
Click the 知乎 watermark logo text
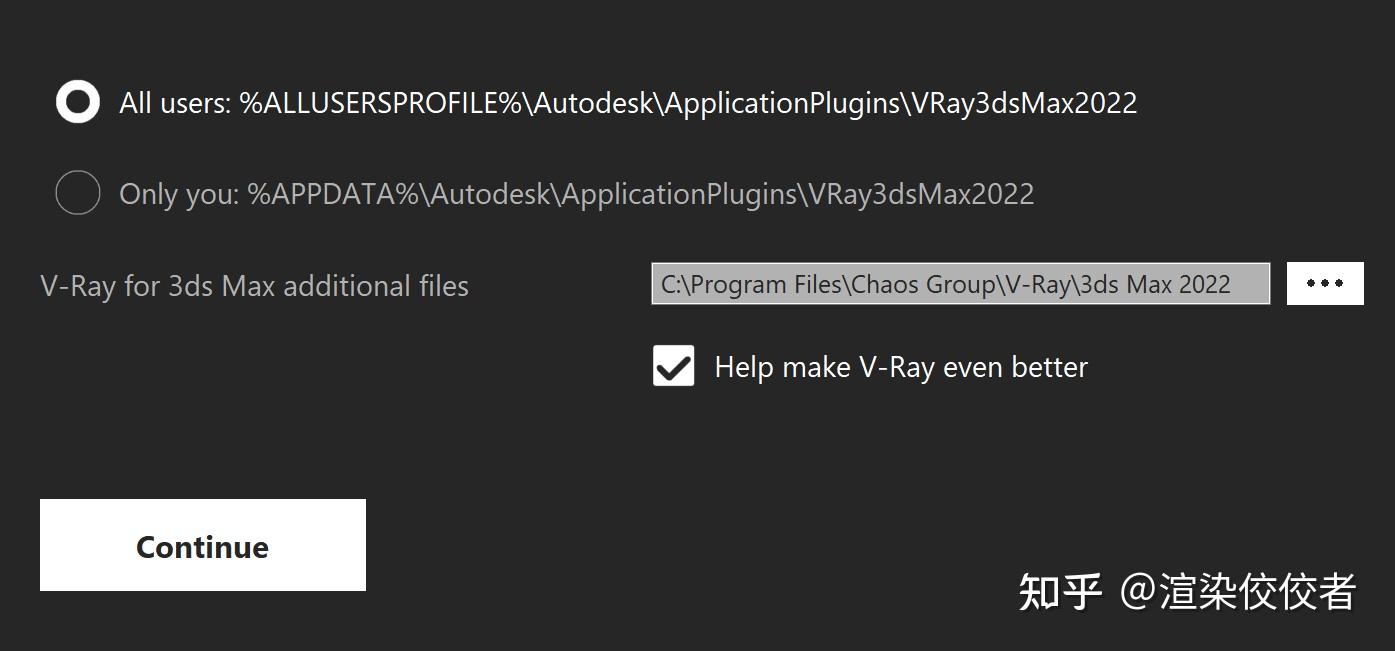point(1060,591)
